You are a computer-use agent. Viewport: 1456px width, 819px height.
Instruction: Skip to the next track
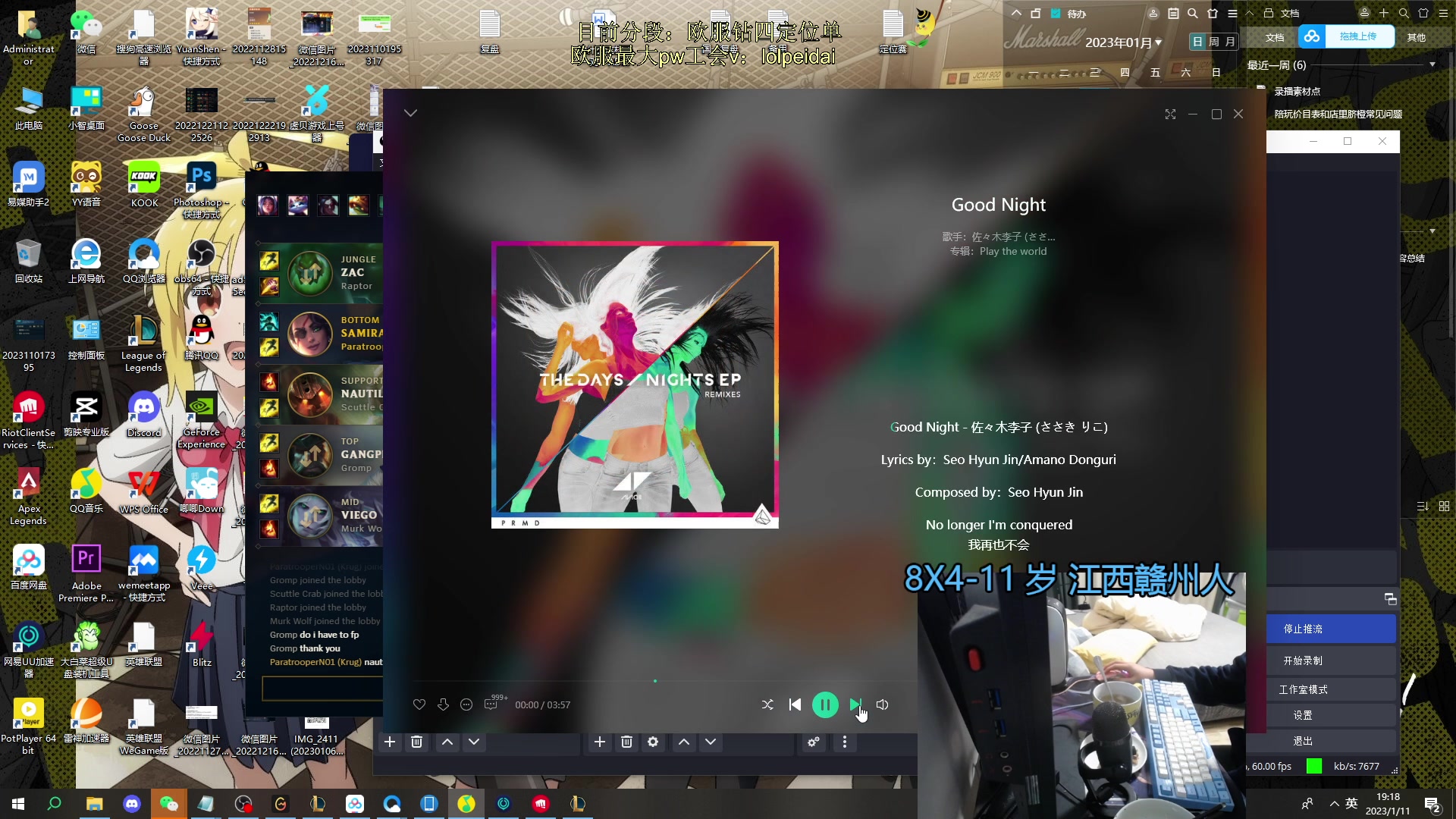(855, 704)
